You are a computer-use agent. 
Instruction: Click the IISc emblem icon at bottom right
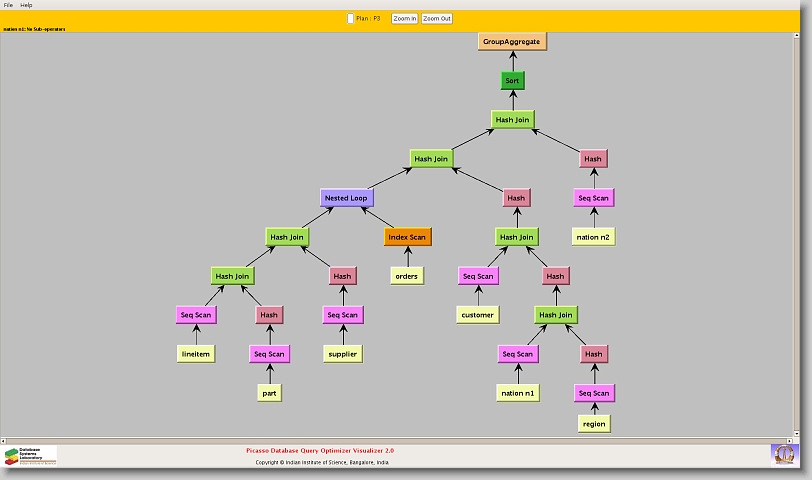point(784,454)
